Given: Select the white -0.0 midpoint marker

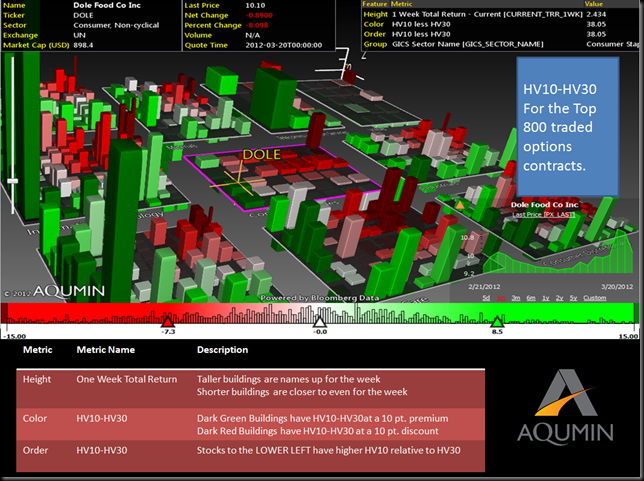Looking at the screenshot, I should tap(320, 321).
